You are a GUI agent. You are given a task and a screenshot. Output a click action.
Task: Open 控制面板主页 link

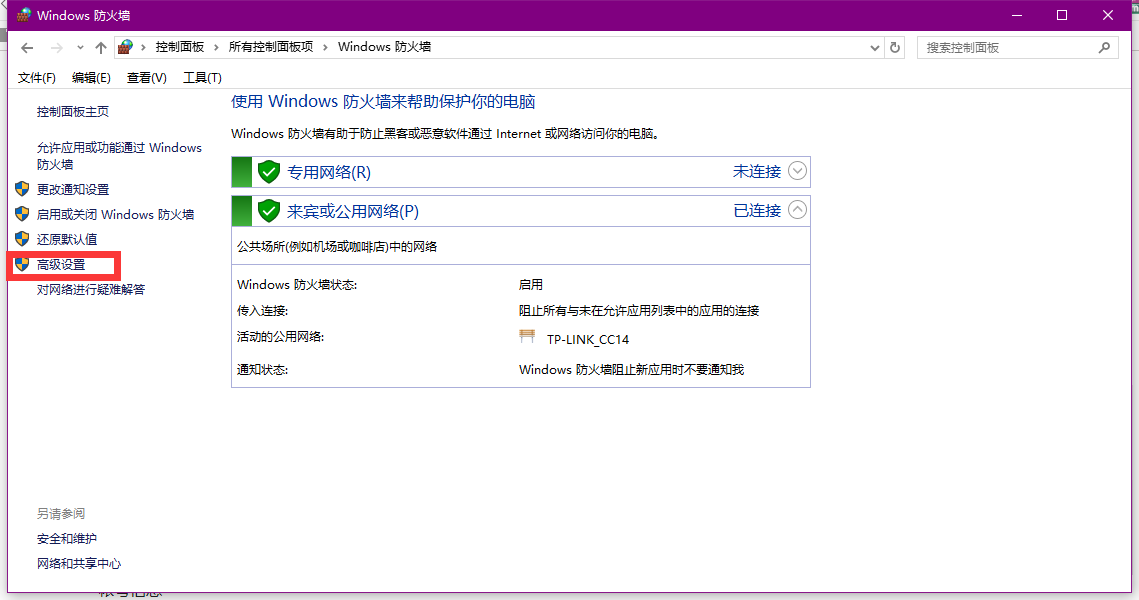coord(73,111)
